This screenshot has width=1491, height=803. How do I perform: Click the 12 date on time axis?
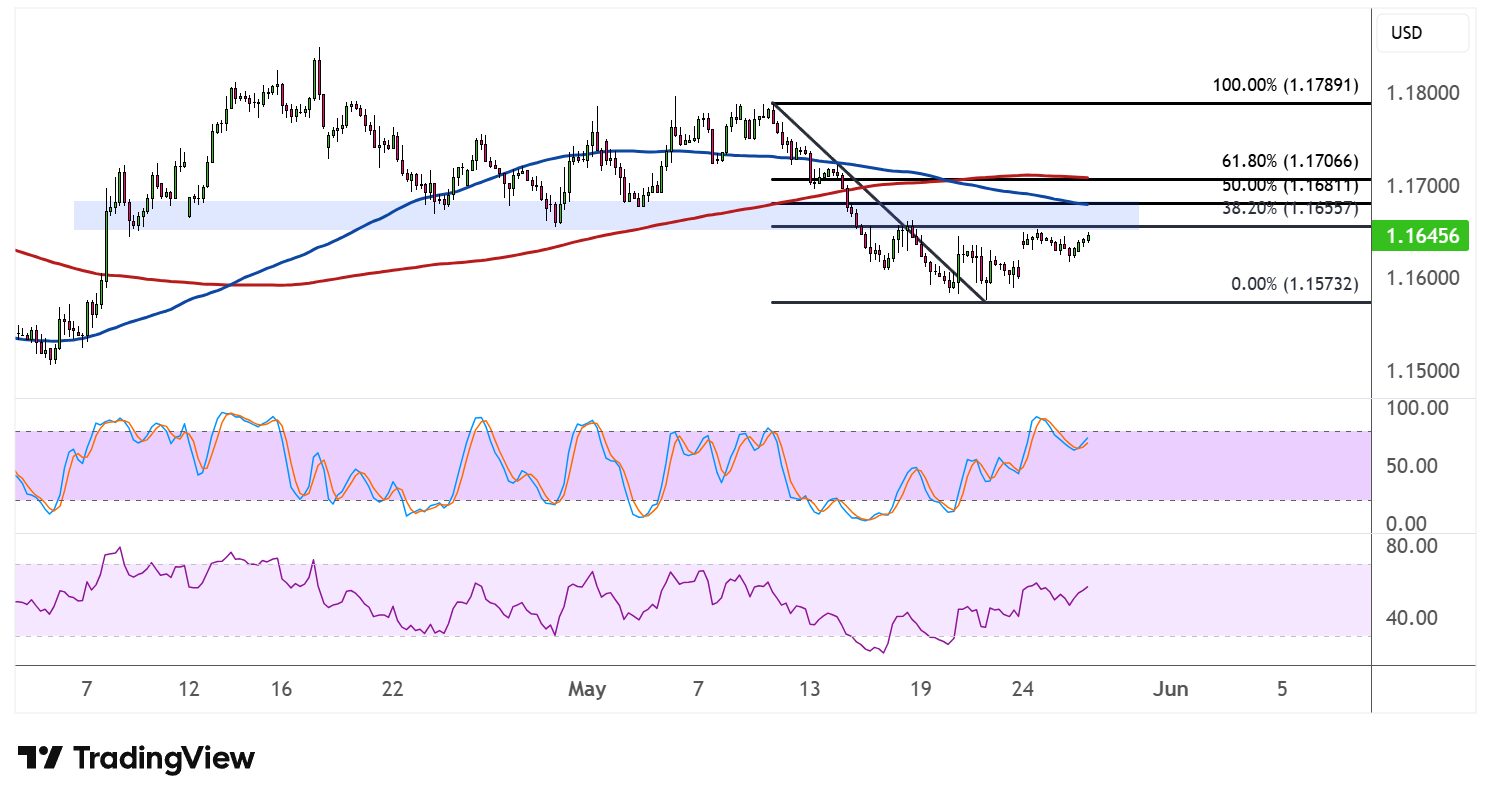(x=189, y=689)
